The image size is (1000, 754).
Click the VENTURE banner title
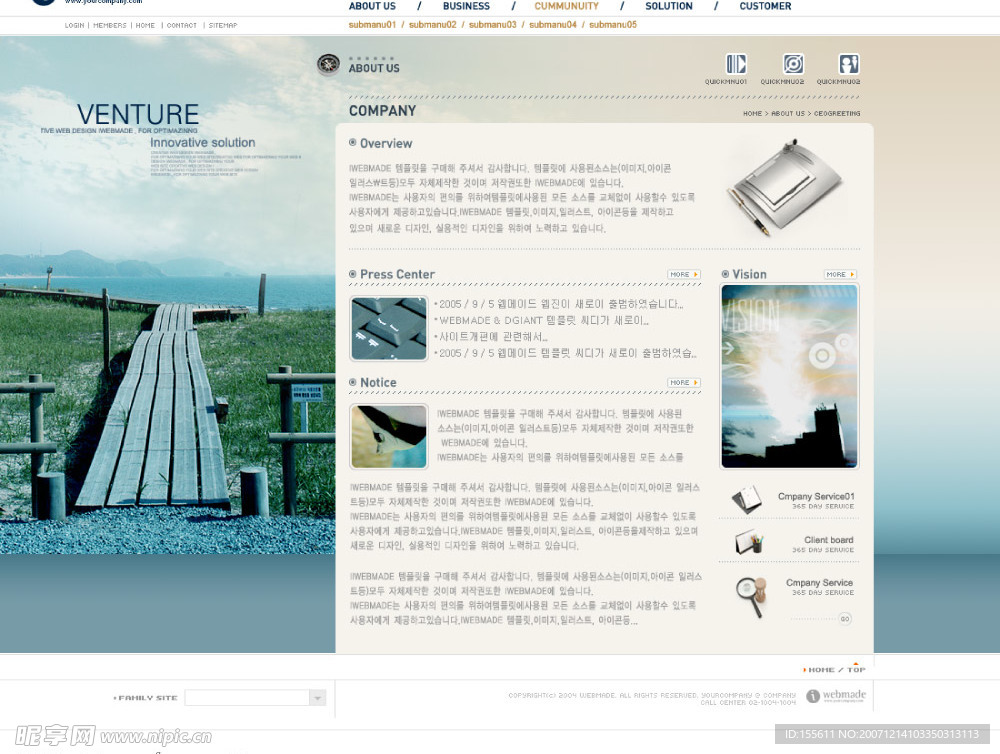coord(138,115)
